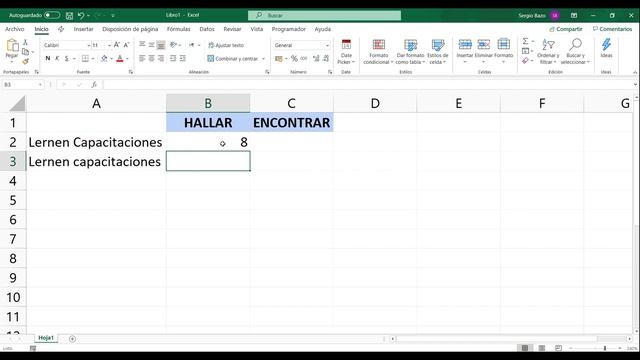
Task: Open Combinar y centrar dropdown arrow
Action: [x=263, y=59]
